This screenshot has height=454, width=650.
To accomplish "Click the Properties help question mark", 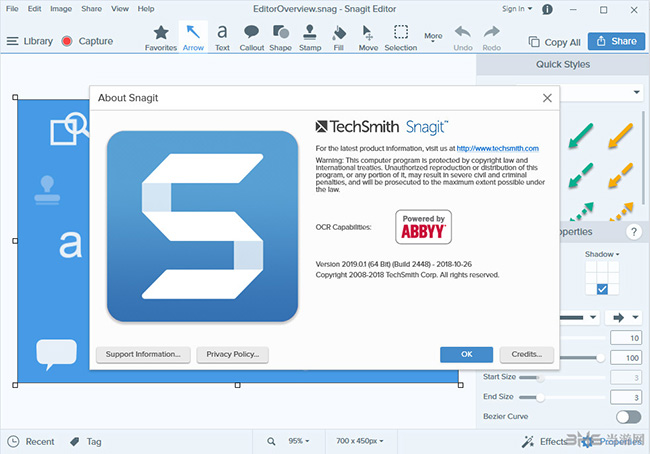I will coord(634,232).
